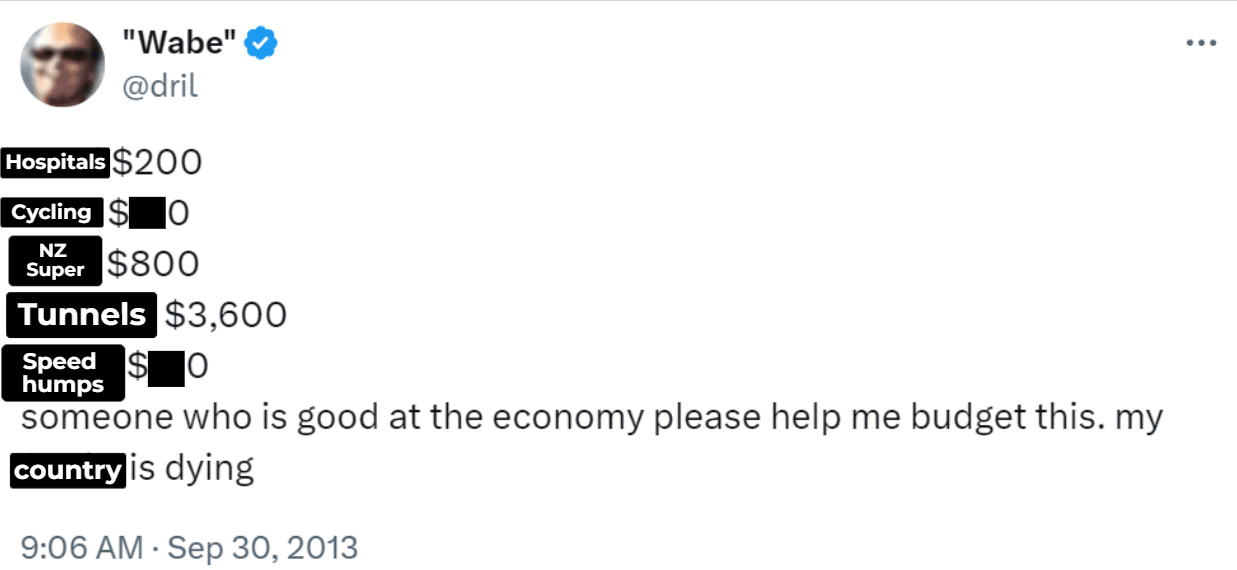Click the $200 amount beside Hospitals

(157, 161)
